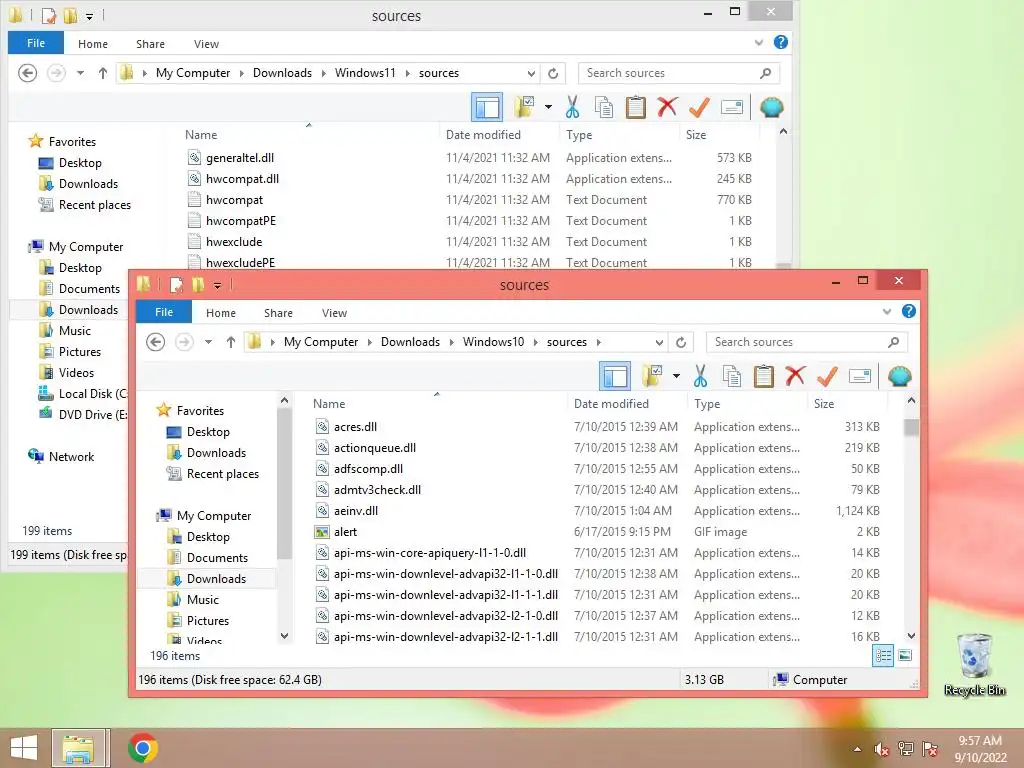1024x768 pixels.
Task: Click Windows11 in the address bar breadcrumb
Action: pyautogui.click(x=365, y=72)
